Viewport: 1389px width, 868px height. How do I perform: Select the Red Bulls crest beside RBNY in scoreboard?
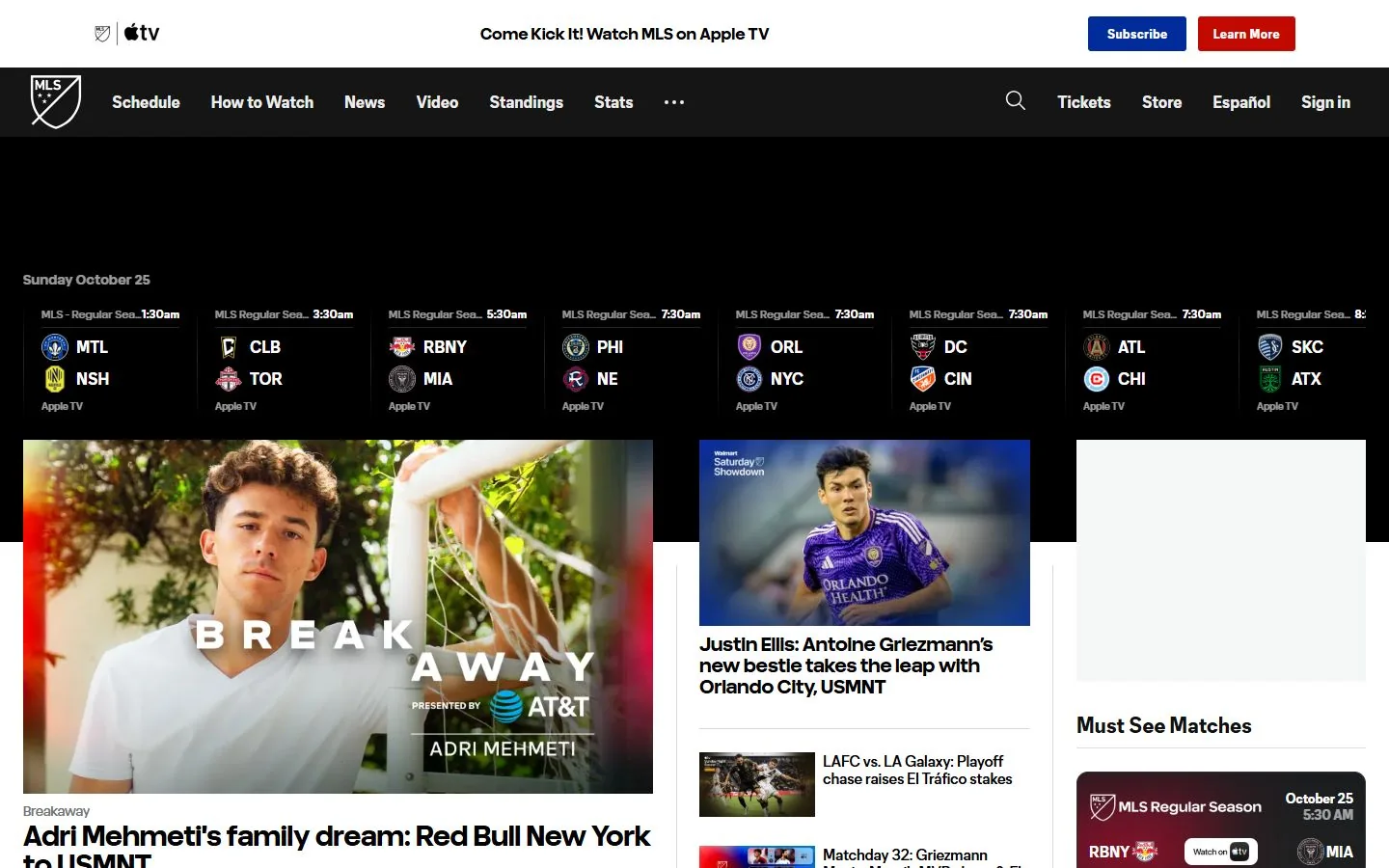click(x=402, y=347)
